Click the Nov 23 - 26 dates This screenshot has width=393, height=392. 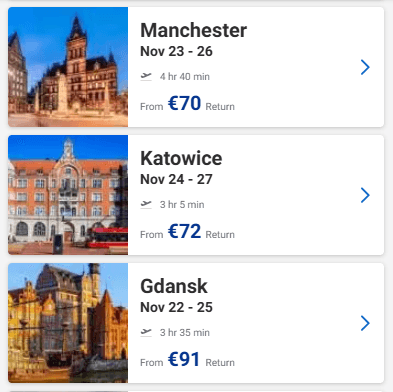176,51
